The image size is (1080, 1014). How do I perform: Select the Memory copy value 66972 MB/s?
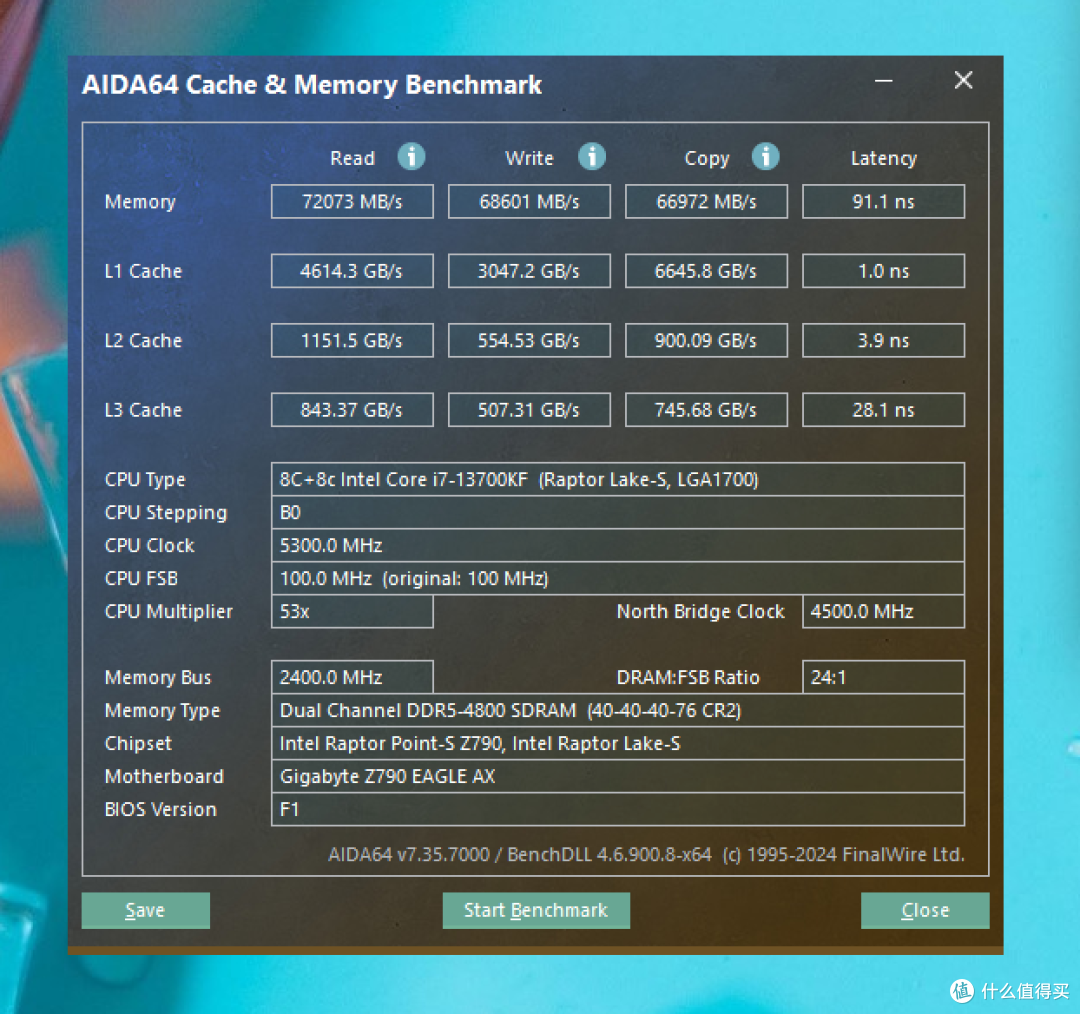(x=706, y=202)
